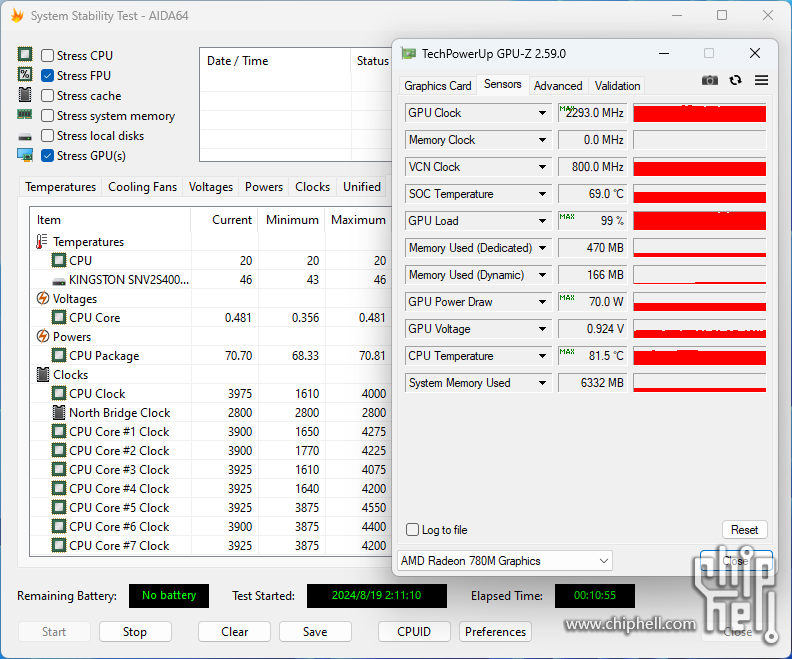Click the GPU-Z app icon in its title bar
792x659 pixels.
tap(408, 54)
